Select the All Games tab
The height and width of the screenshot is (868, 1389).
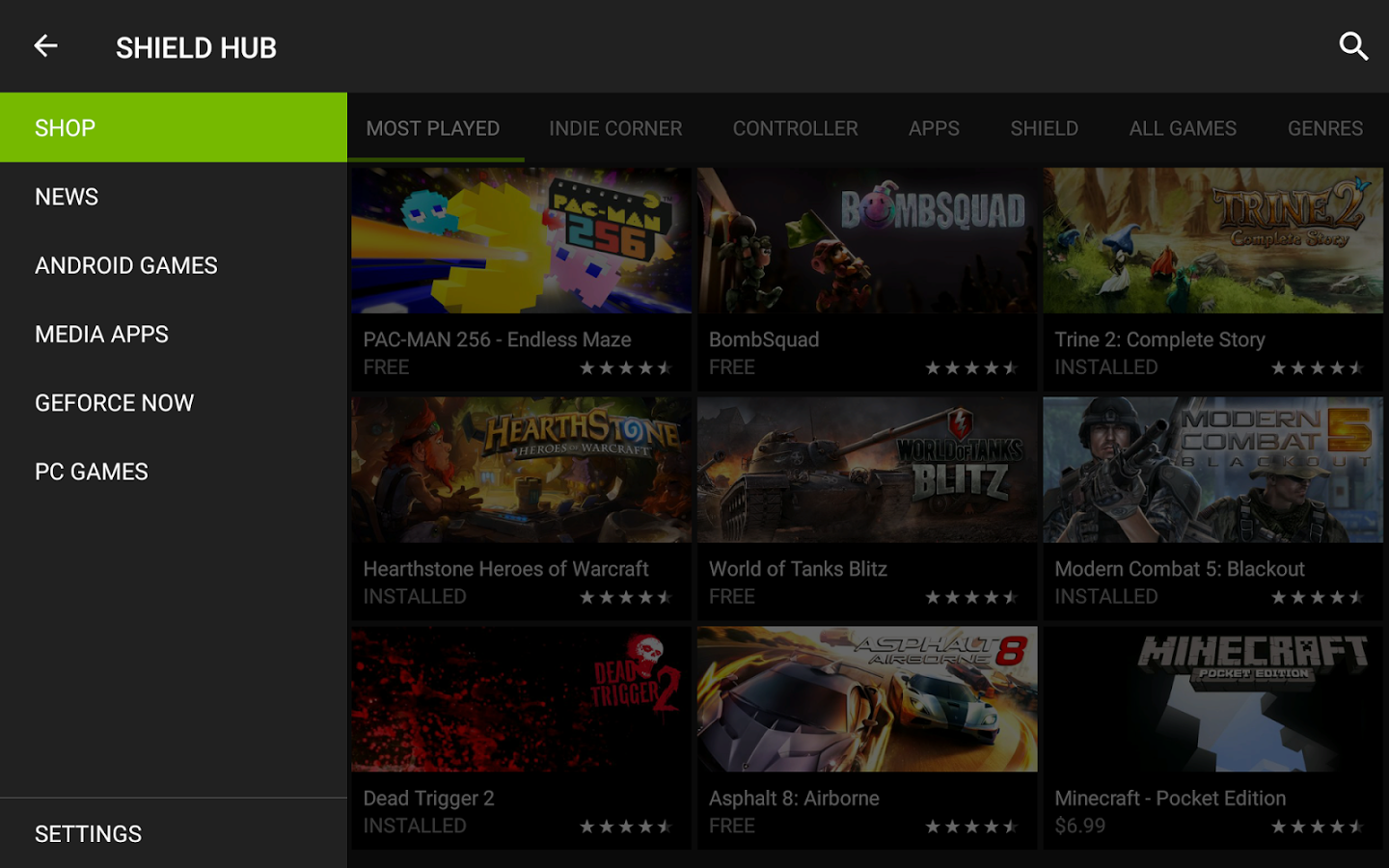tap(1183, 128)
